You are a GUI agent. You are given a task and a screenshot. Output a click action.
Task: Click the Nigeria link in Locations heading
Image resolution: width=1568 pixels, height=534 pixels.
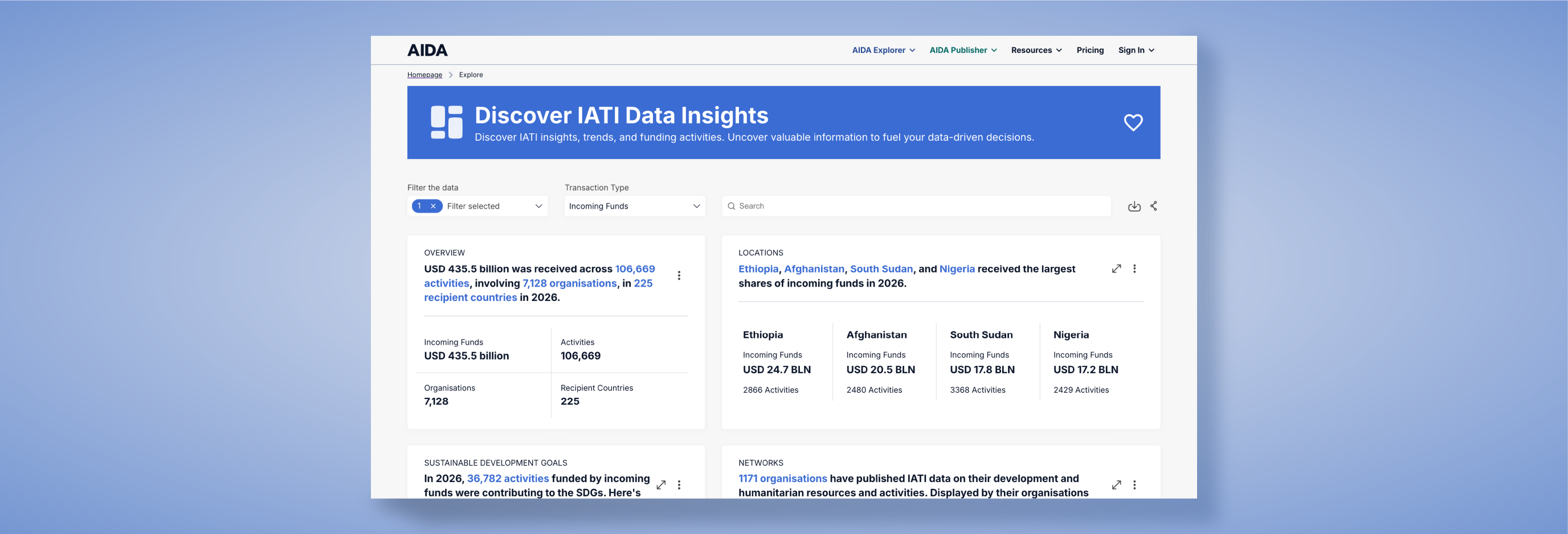[x=956, y=268]
